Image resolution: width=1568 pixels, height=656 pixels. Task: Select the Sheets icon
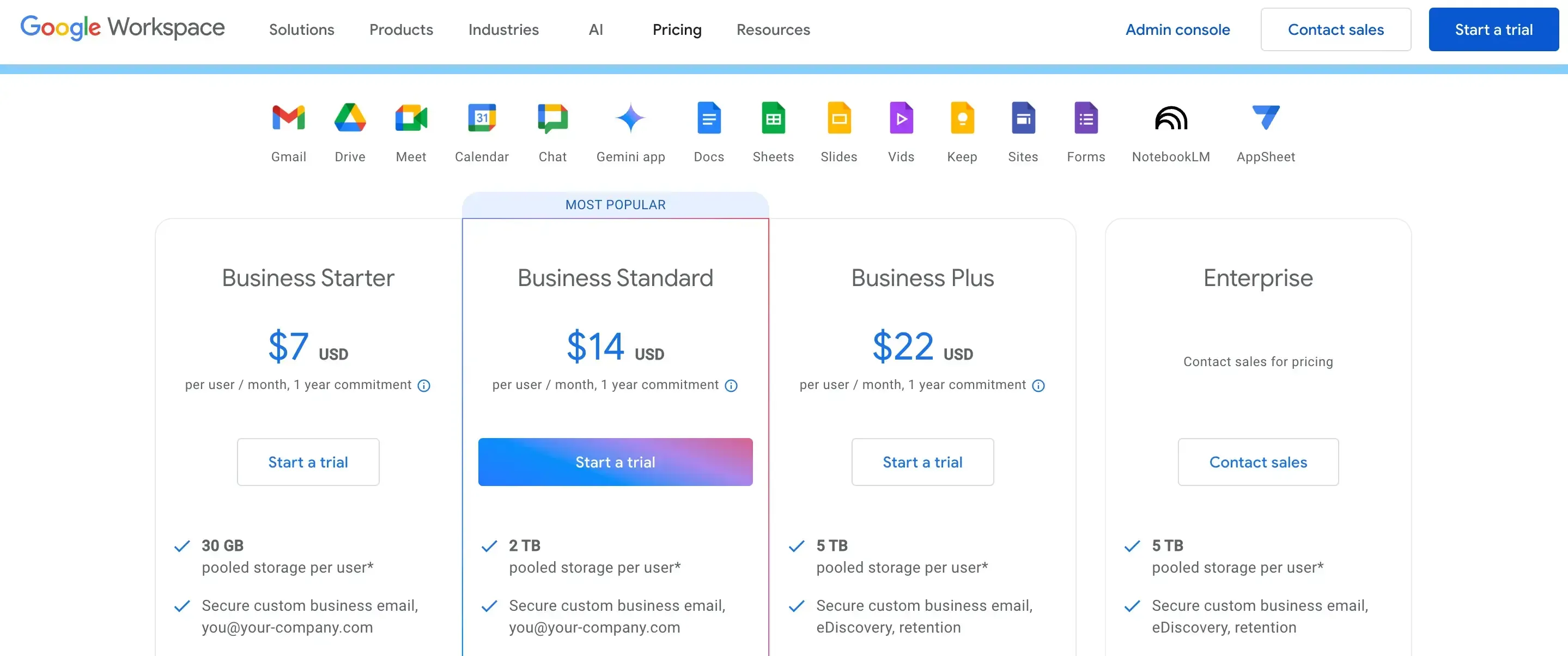773,119
